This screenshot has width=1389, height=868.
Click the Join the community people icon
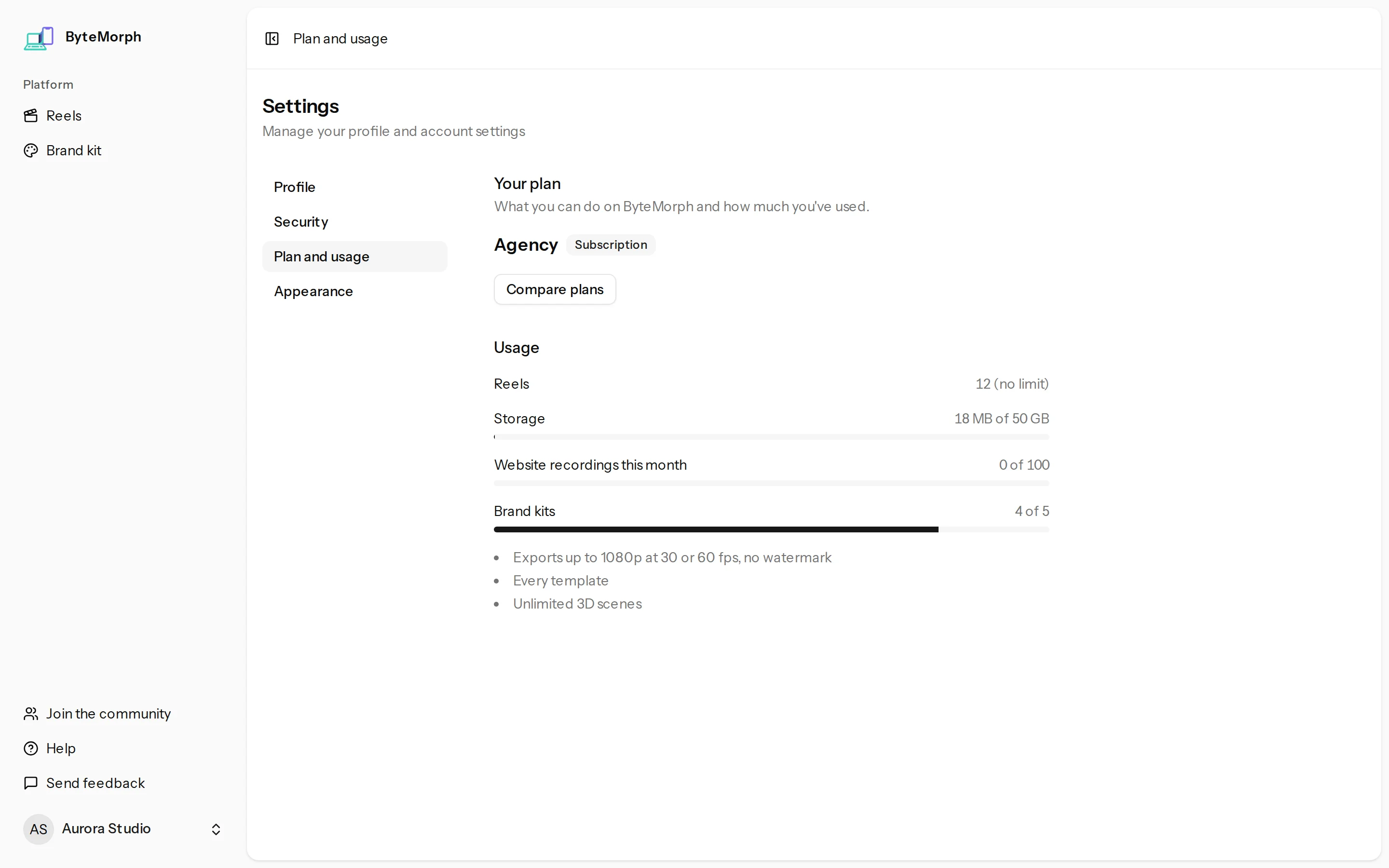click(x=30, y=714)
